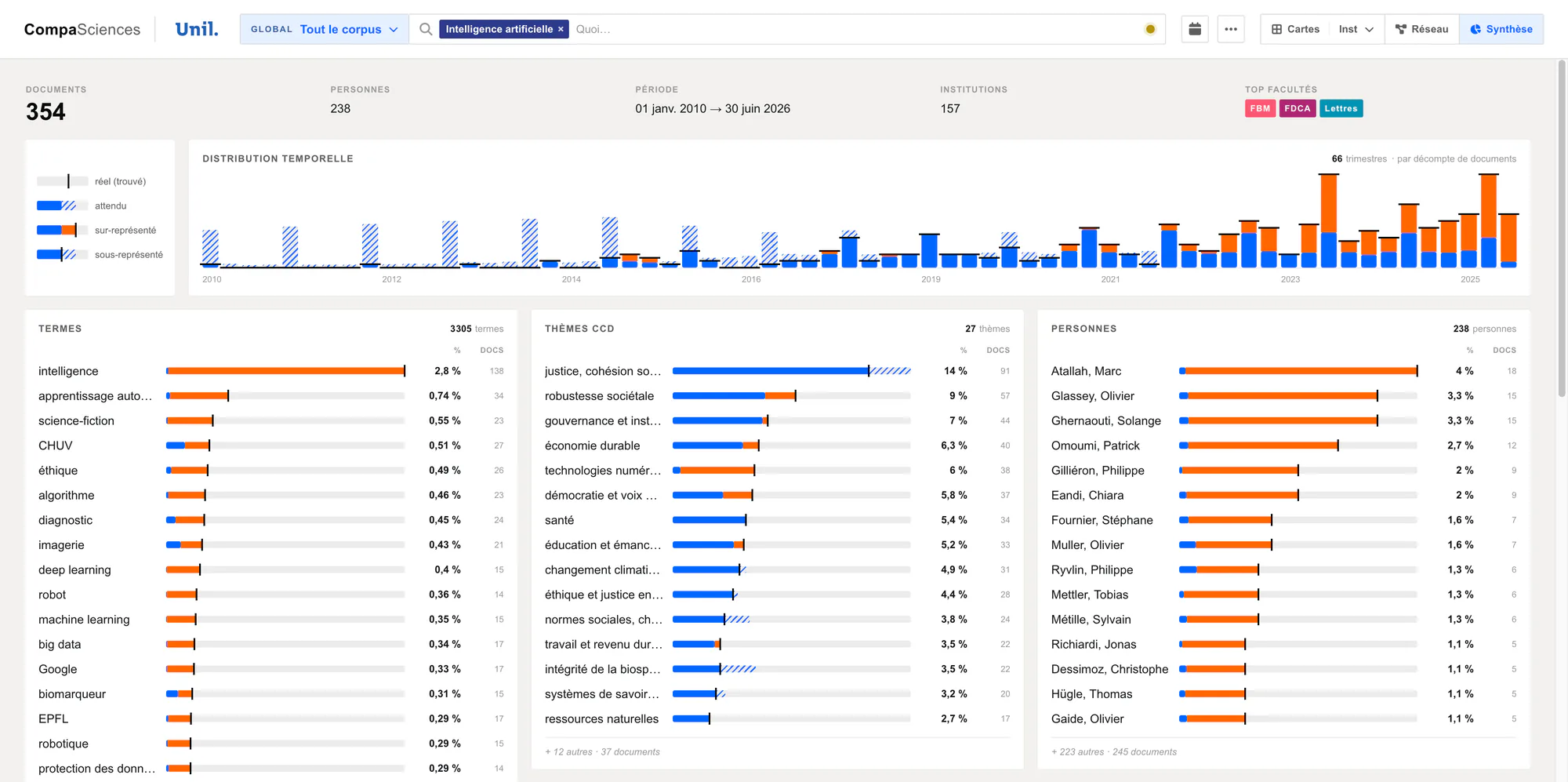Remove the Intelligence artificielle search tag
1568x782 pixels.
[x=561, y=29]
